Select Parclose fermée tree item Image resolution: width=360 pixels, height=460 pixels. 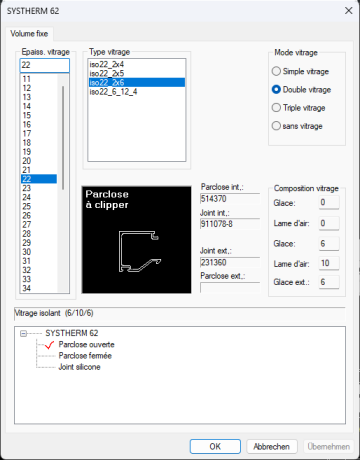click(x=85, y=356)
